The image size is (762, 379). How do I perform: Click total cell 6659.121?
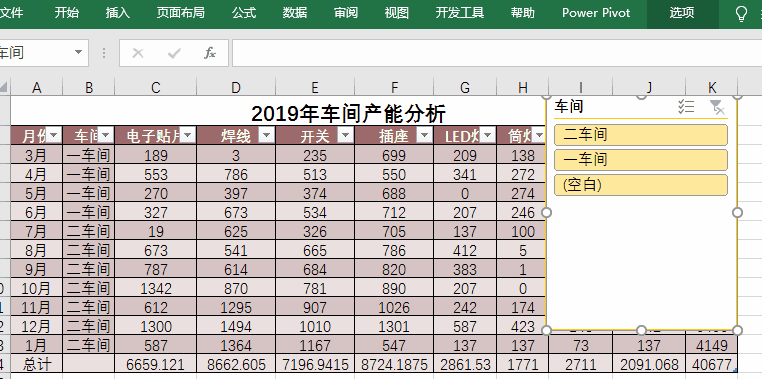(156, 364)
